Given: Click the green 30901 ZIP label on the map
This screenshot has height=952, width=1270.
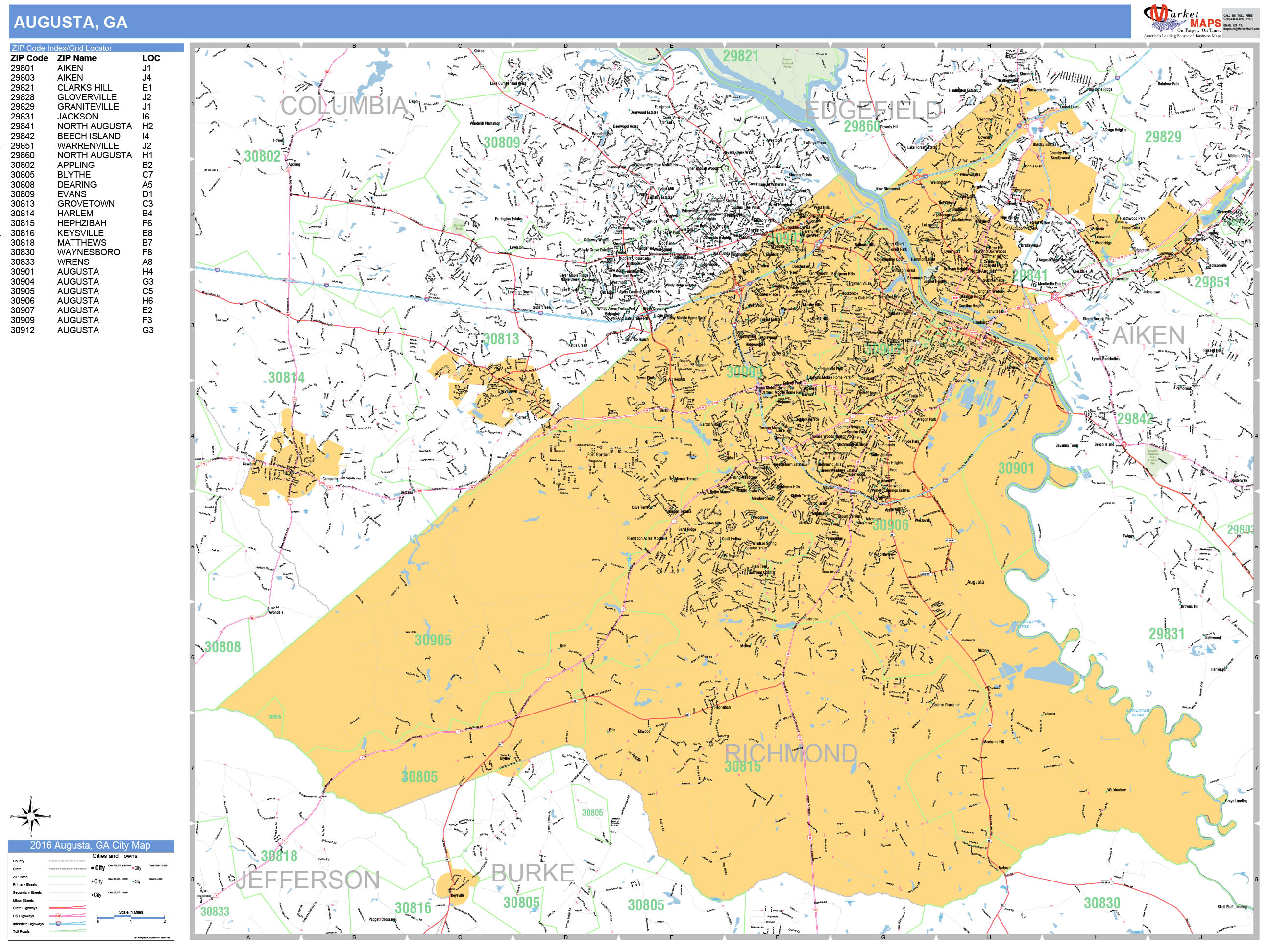Looking at the screenshot, I should pos(1016,468).
